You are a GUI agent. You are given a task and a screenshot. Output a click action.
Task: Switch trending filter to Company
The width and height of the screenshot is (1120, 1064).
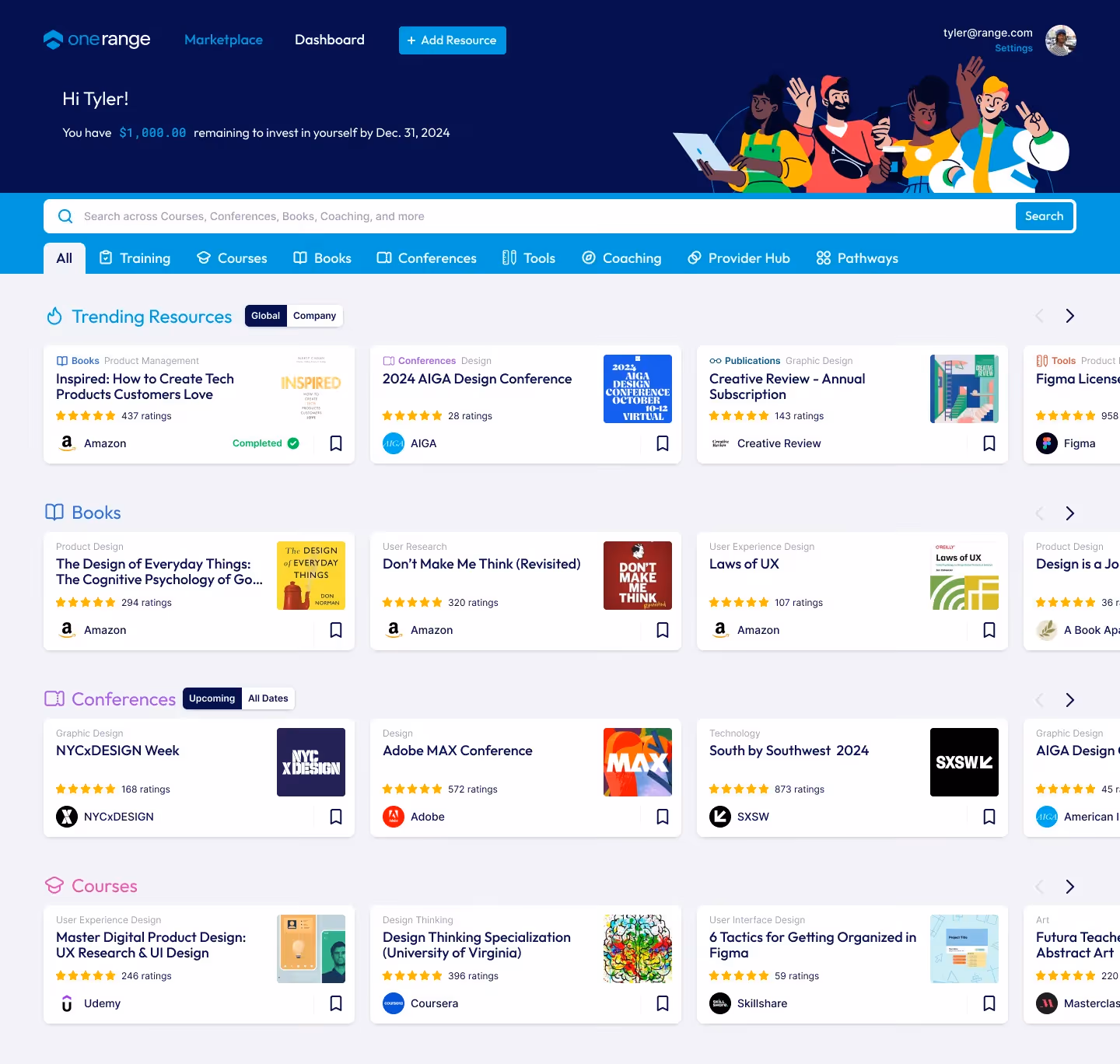[x=314, y=316]
